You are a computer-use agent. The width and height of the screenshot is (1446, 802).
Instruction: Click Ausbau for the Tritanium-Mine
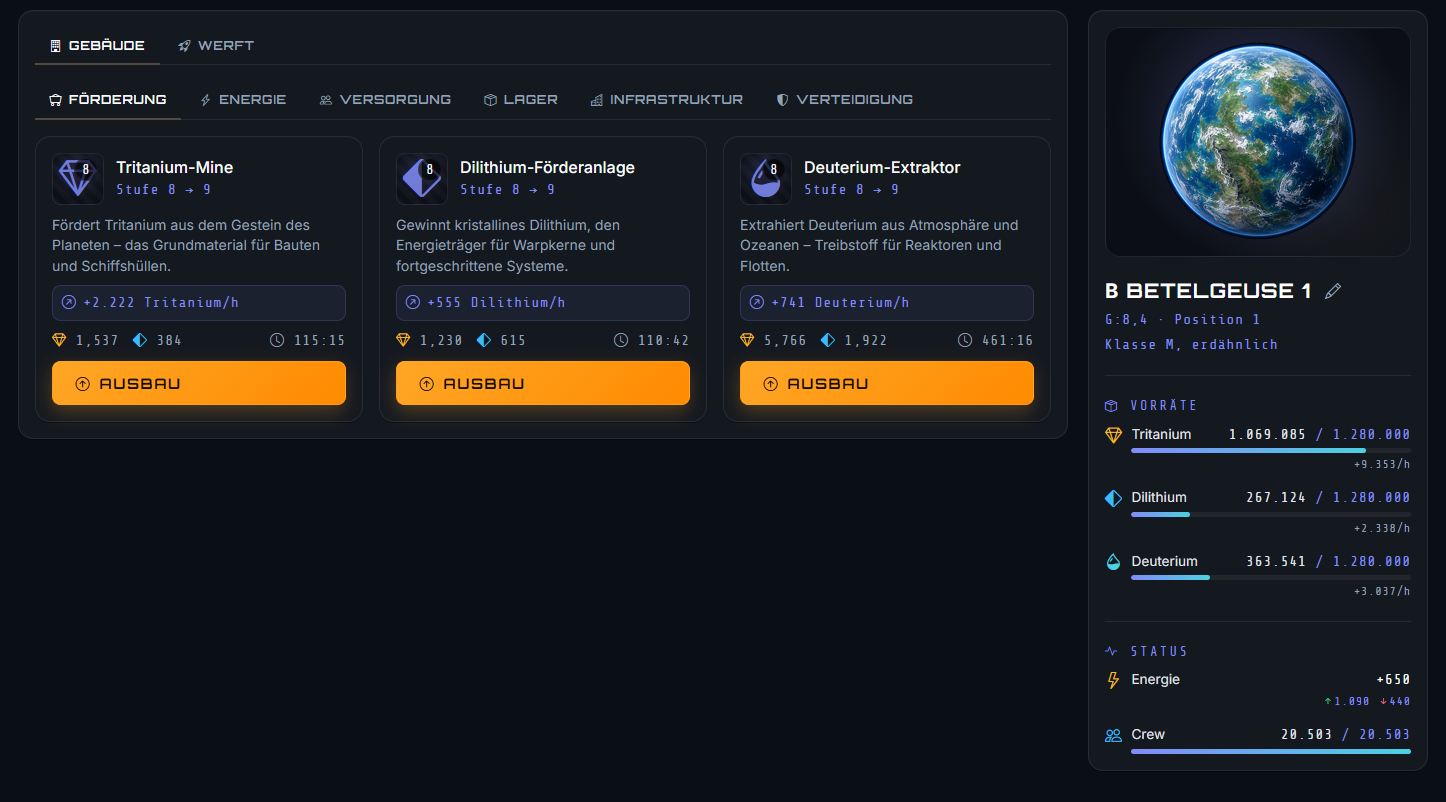click(199, 383)
